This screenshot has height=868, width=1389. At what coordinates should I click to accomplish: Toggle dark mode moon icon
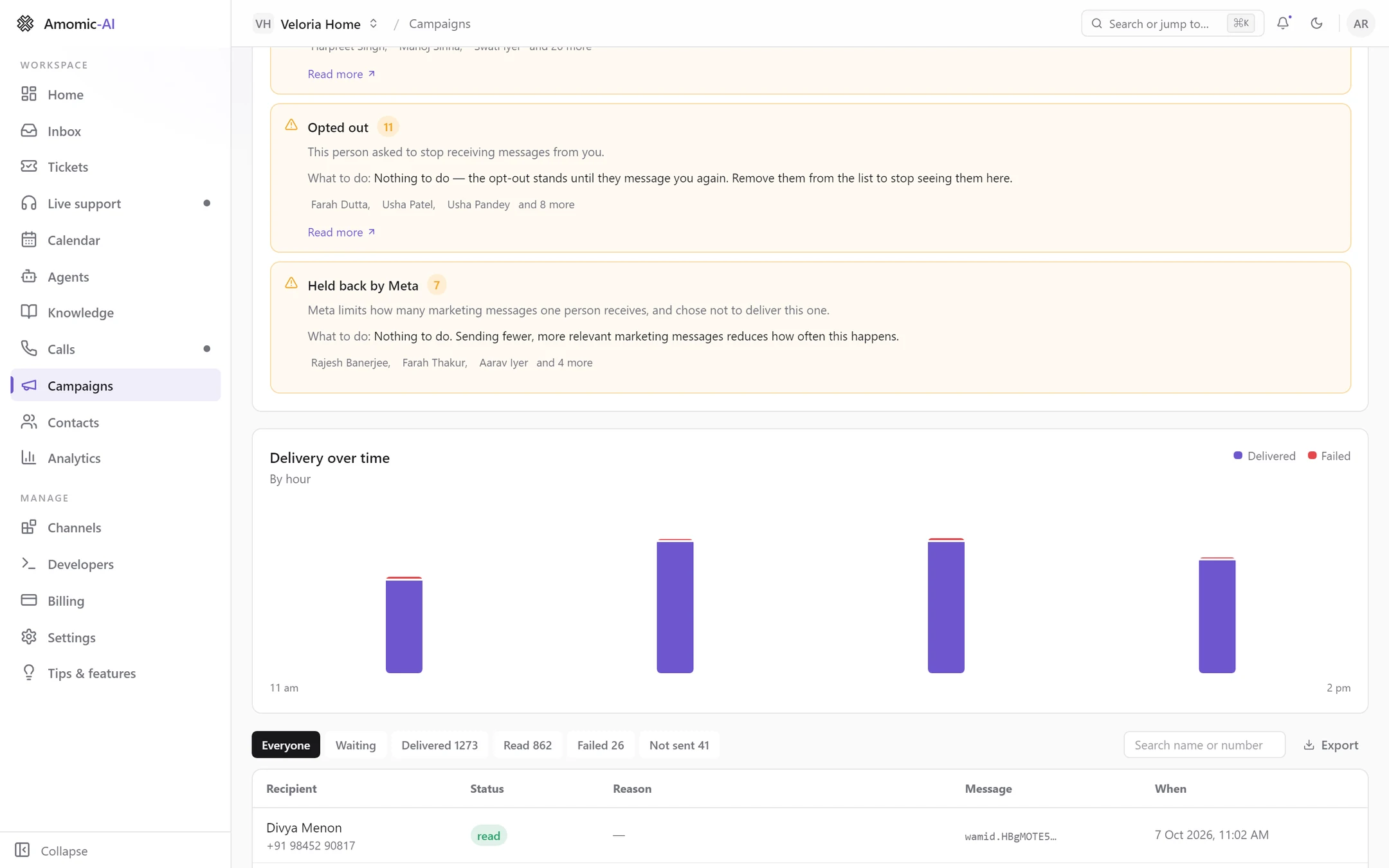click(1316, 24)
